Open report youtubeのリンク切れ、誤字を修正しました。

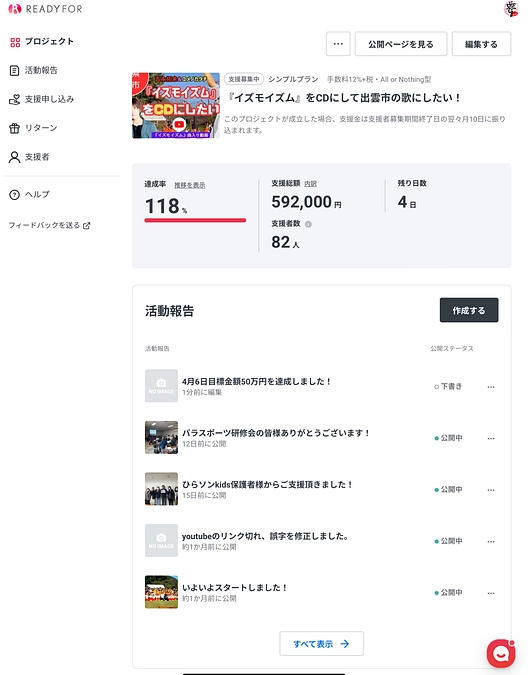pos(266,536)
